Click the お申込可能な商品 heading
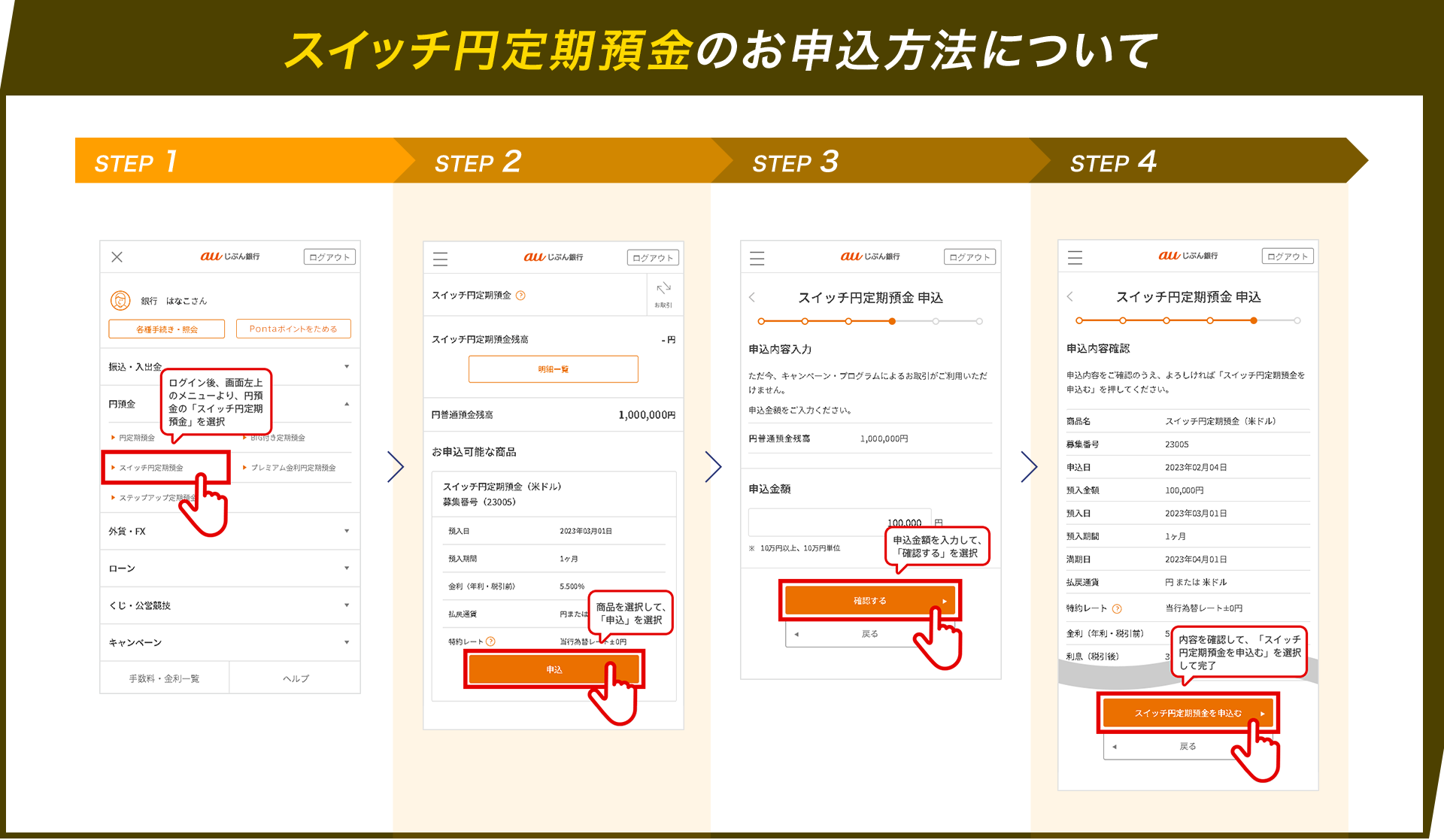The width and height of the screenshot is (1444, 840). click(x=474, y=452)
